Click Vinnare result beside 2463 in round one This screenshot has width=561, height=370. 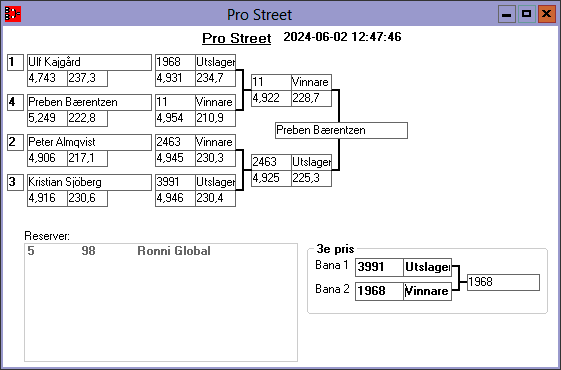tap(215, 142)
